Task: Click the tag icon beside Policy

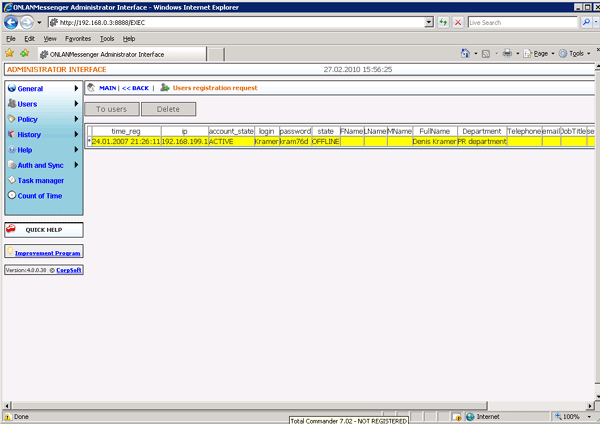Action: click(x=12, y=119)
